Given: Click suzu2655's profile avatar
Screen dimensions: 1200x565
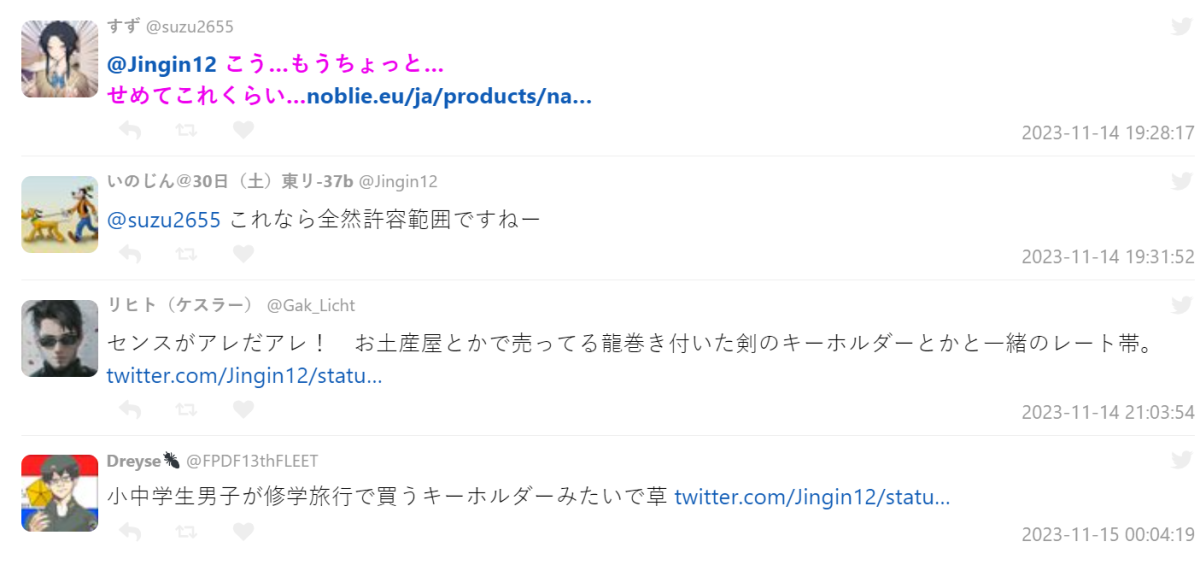Looking at the screenshot, I should (x=60, y=59).
